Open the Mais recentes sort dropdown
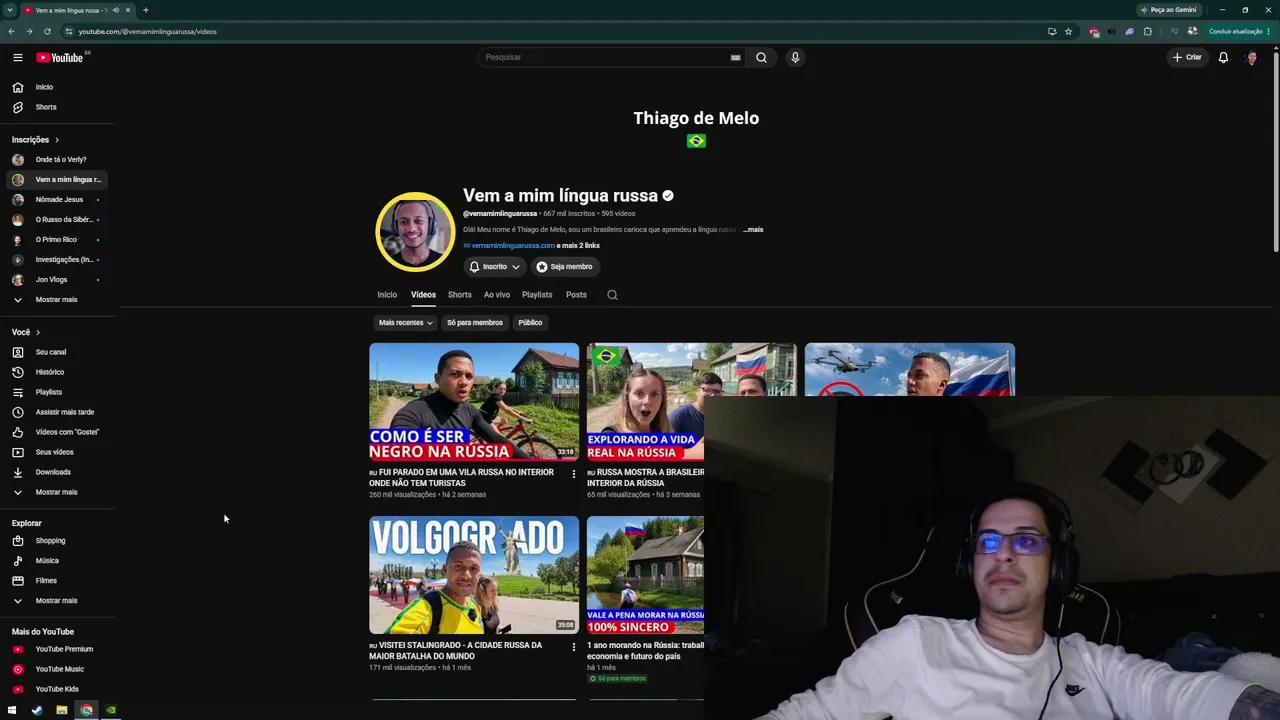This screenshot has width=1280, height=720. 405,323
